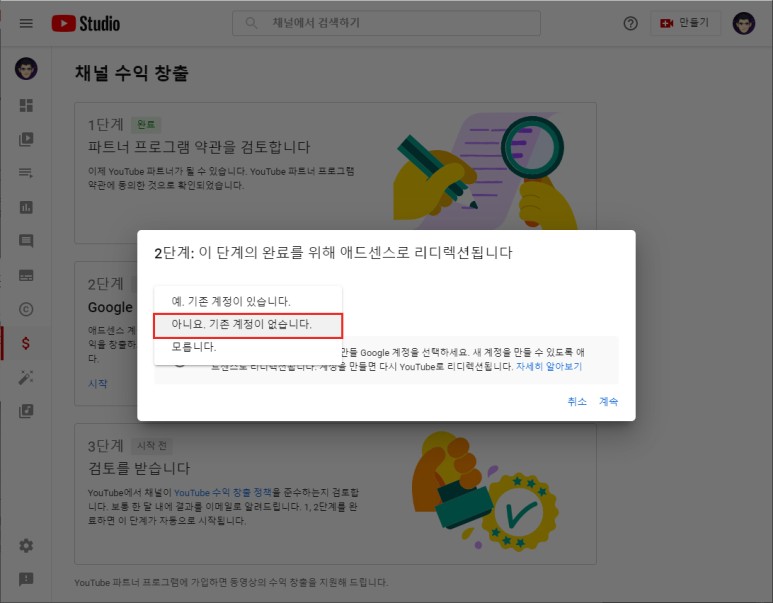773x603 pixels.
Task: Select '예. 기존 계정이 있습니다.' option
Action: pos(248,301)
